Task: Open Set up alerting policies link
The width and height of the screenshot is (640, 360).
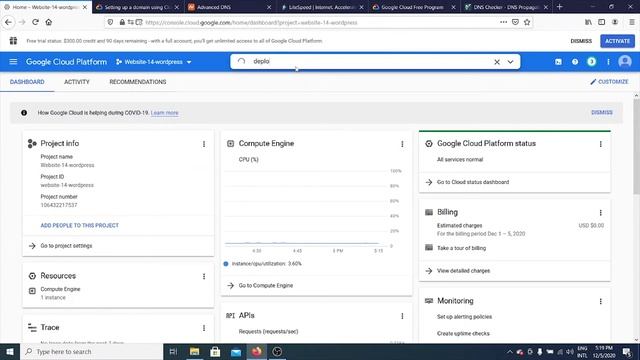Action: pos(464,317)
